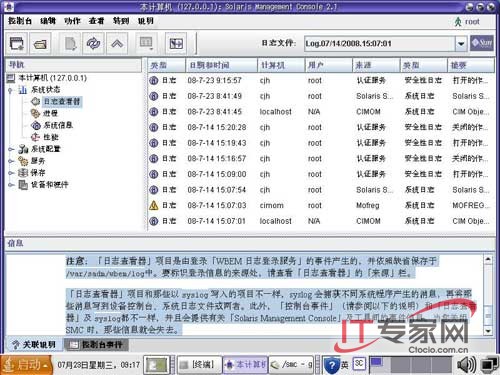Expand the 保存 tree node
The width and height of the screenshot is (500, 375).
11,173
